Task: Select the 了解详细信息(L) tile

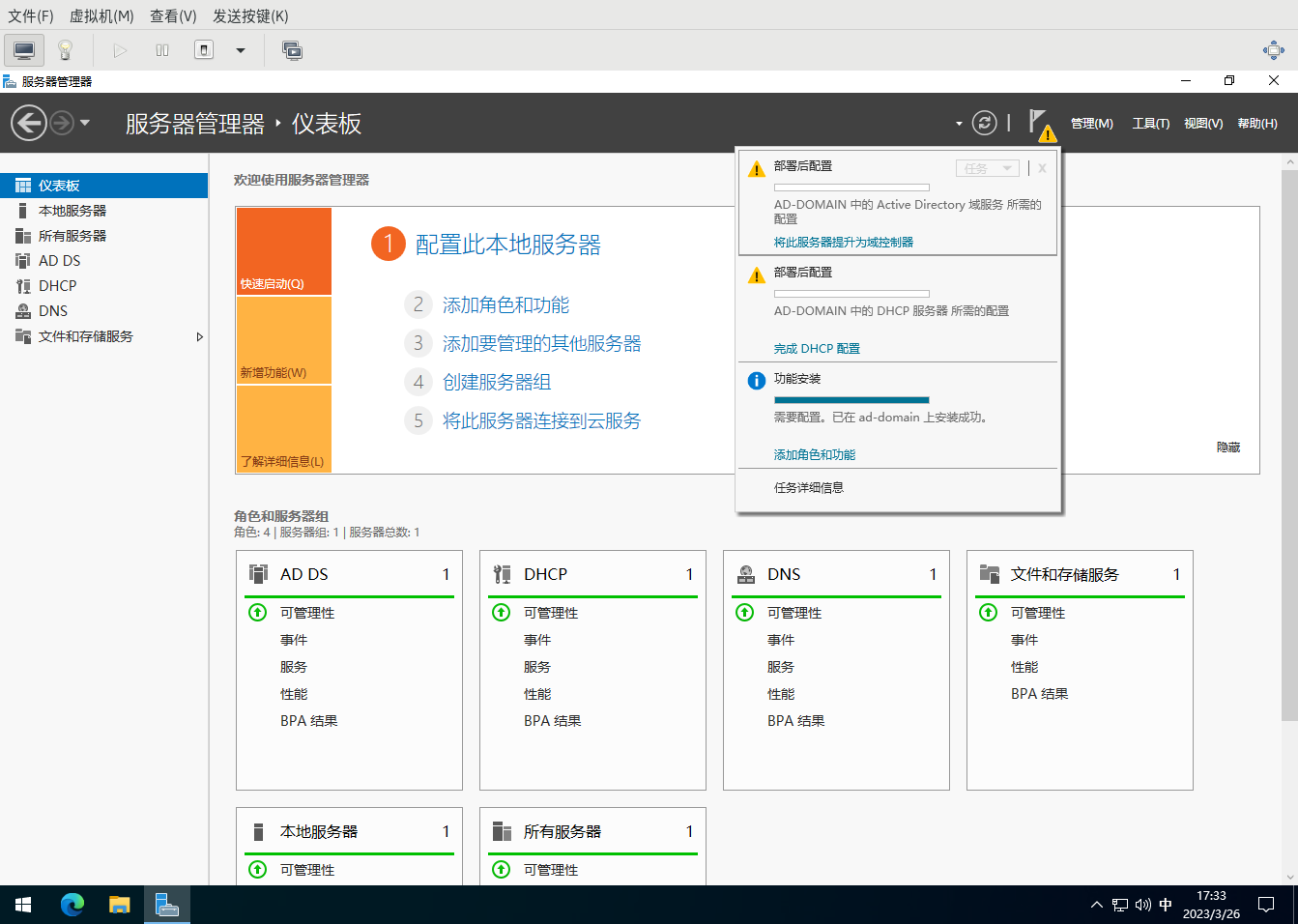Action: (284, 429)
